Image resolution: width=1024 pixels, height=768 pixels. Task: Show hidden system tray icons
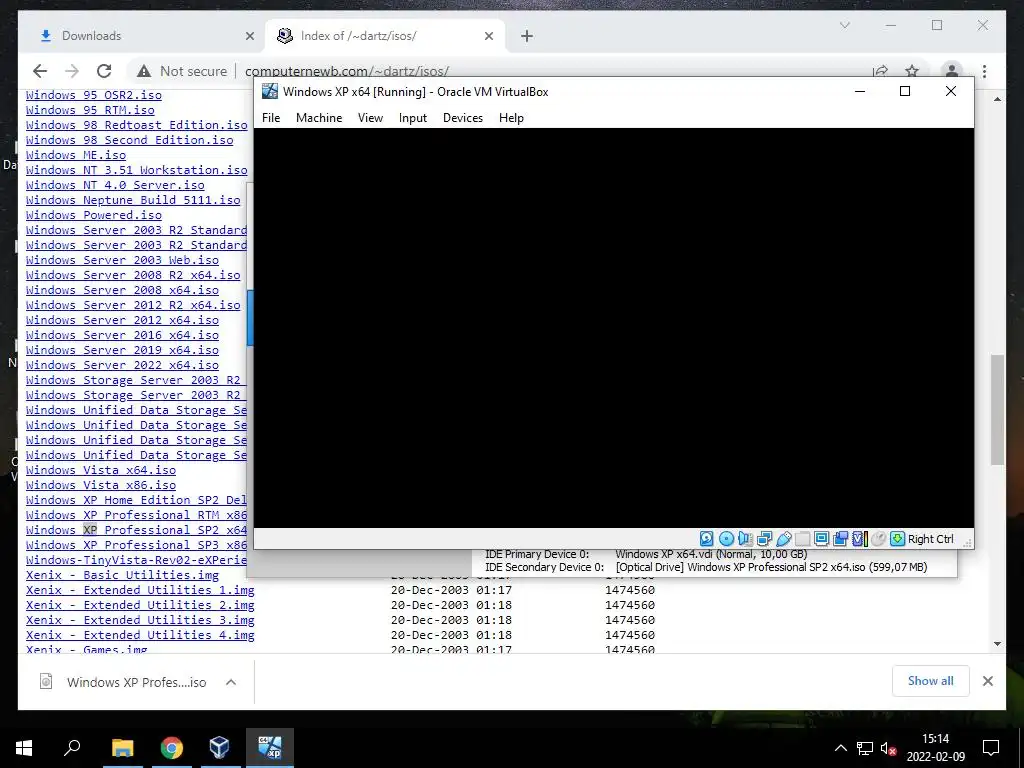(840, 748)
